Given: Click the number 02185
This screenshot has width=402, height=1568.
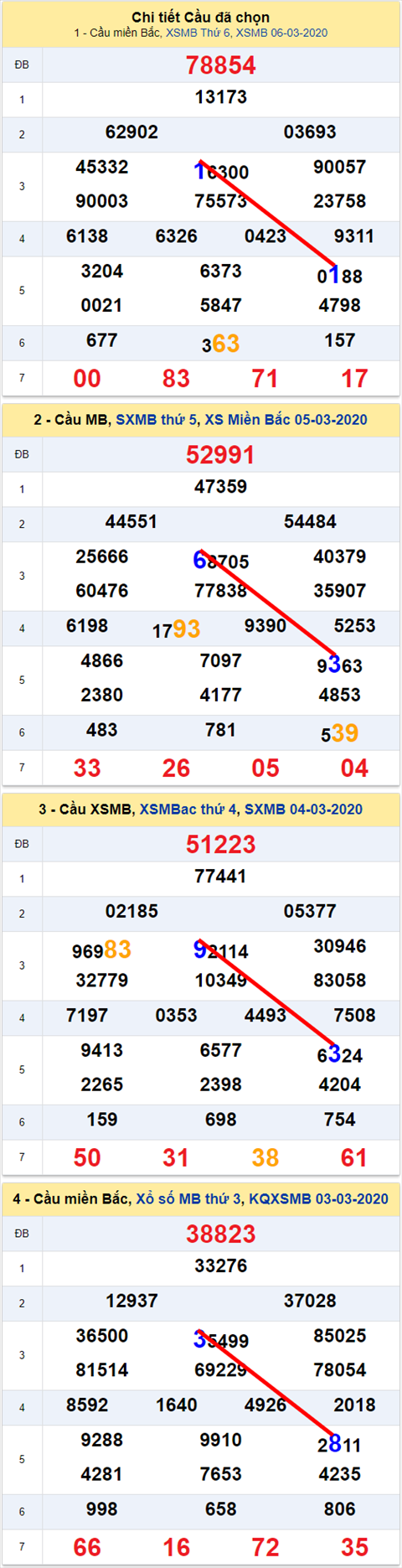Looking at the screenshot, I should tap(131, 912).
